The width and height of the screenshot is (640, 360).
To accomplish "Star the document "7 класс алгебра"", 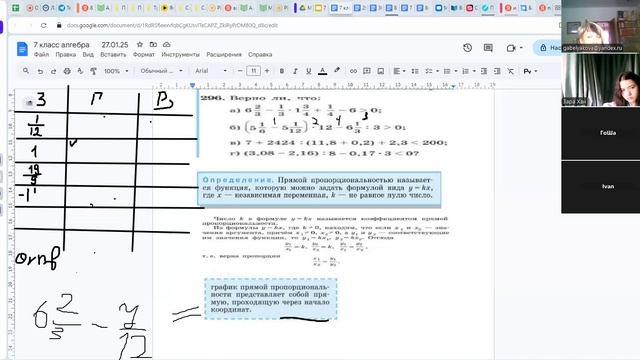I will pos(140,44).
